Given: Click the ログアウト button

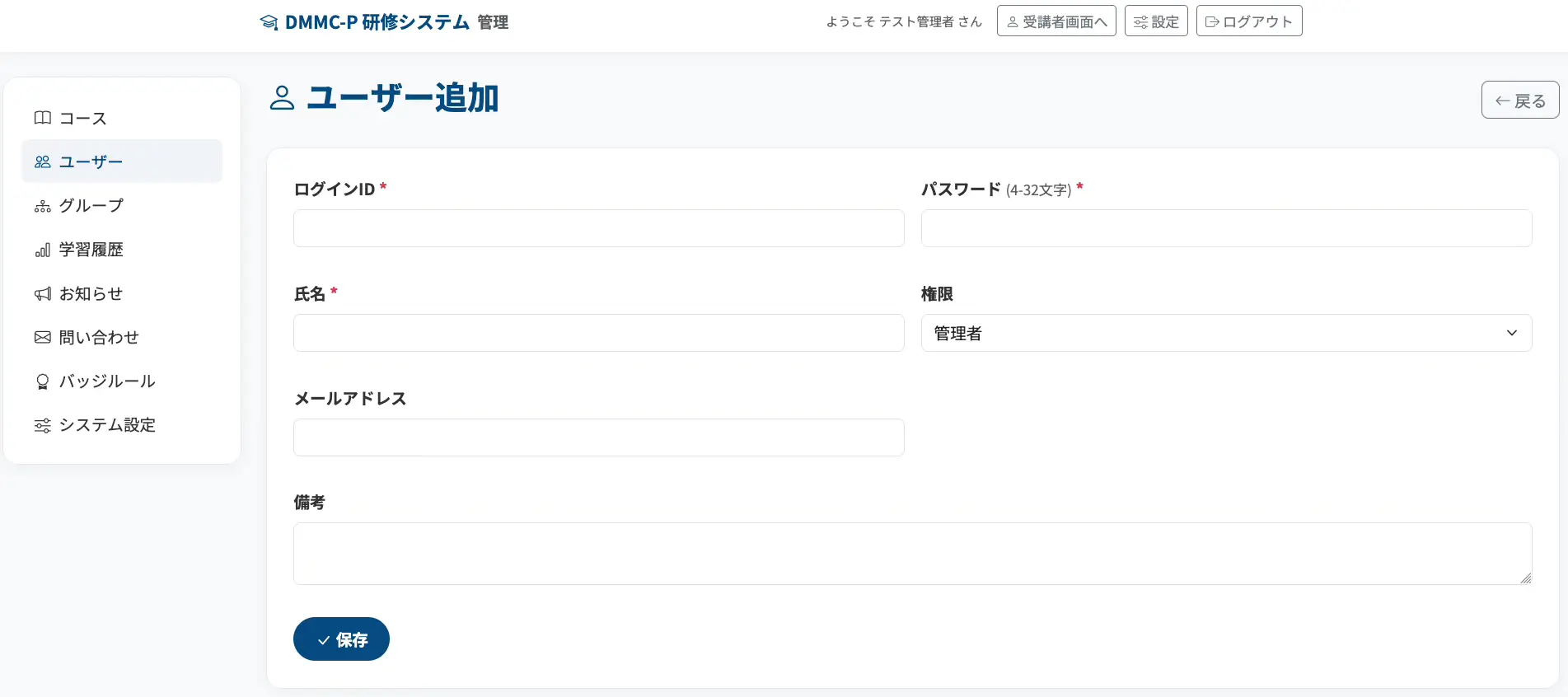Looking at the screenshot, I should (x=1249, y=21).
